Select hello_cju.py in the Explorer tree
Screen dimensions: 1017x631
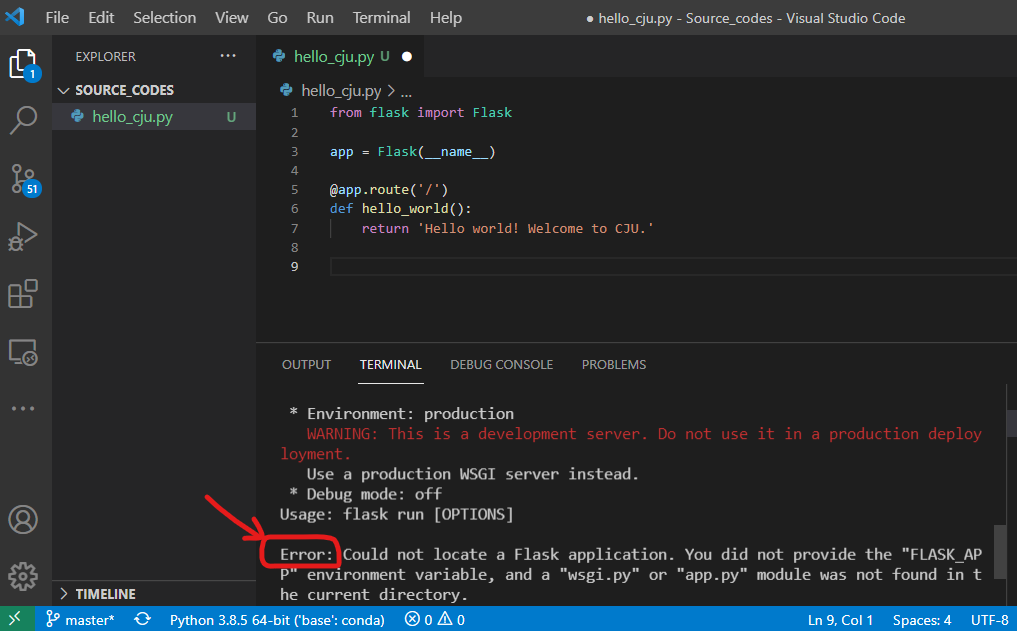(154, 117)
